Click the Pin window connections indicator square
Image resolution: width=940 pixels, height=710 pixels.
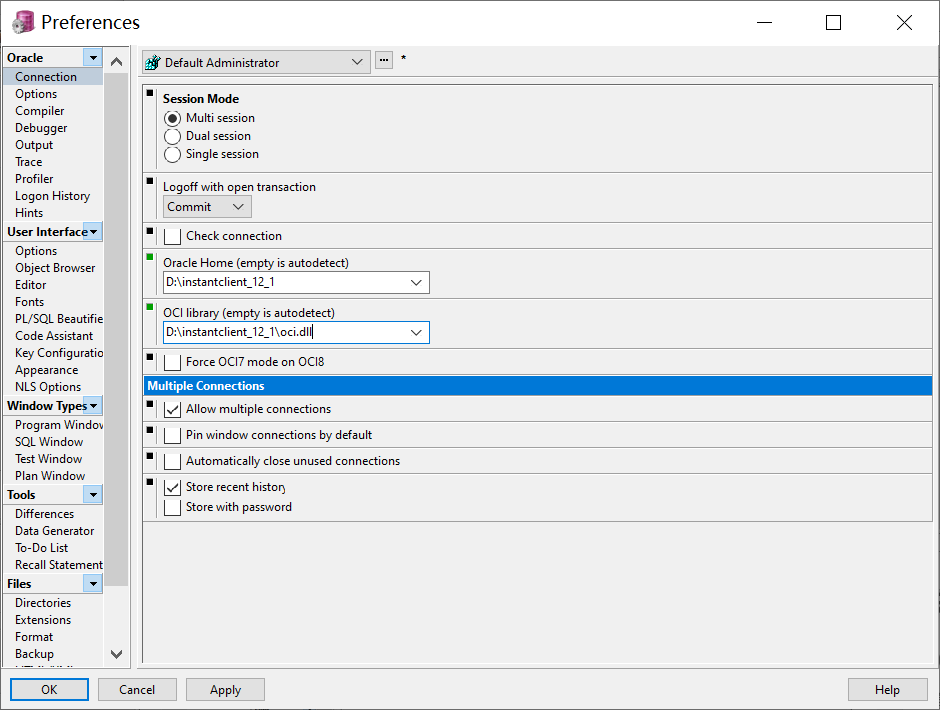coord(150,429)
